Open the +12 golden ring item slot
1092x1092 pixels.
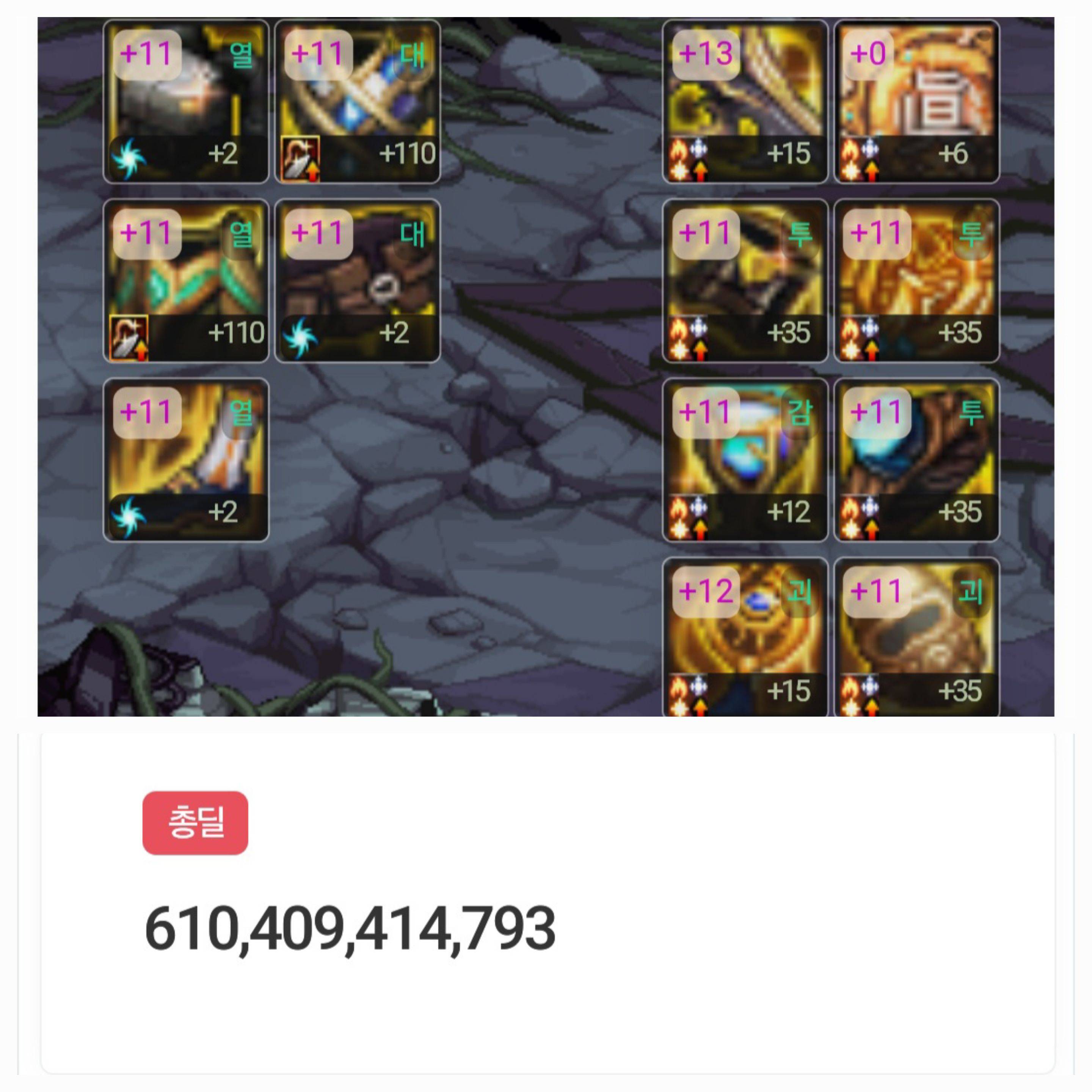click(745, 637)
